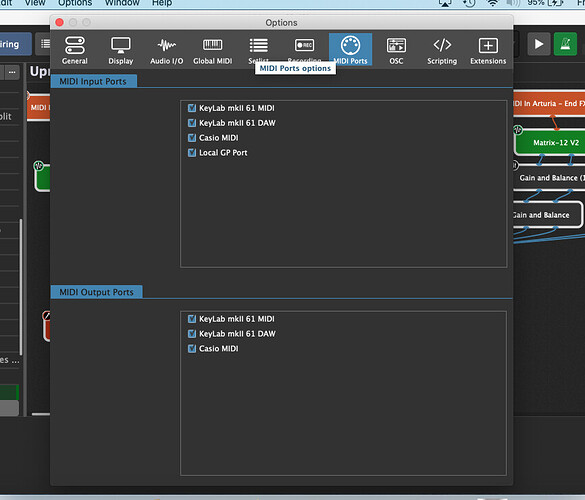Viewport: 585px width, 500px height.
Task: Open the Window menu
Action: pyautogui.click(x=122, y=3)
